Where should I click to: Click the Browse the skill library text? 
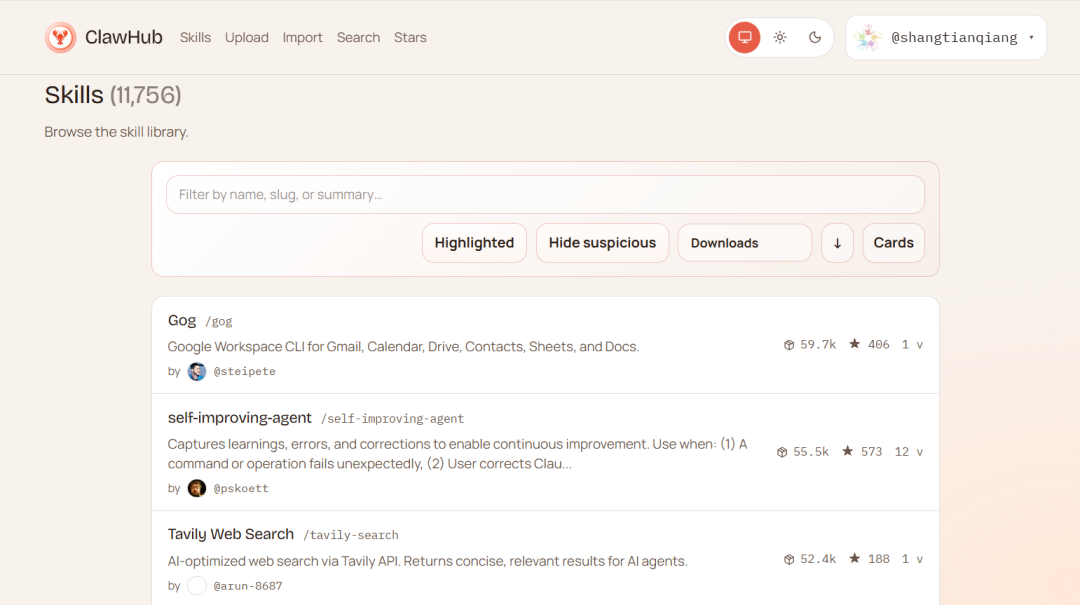[x=116, y=132]
